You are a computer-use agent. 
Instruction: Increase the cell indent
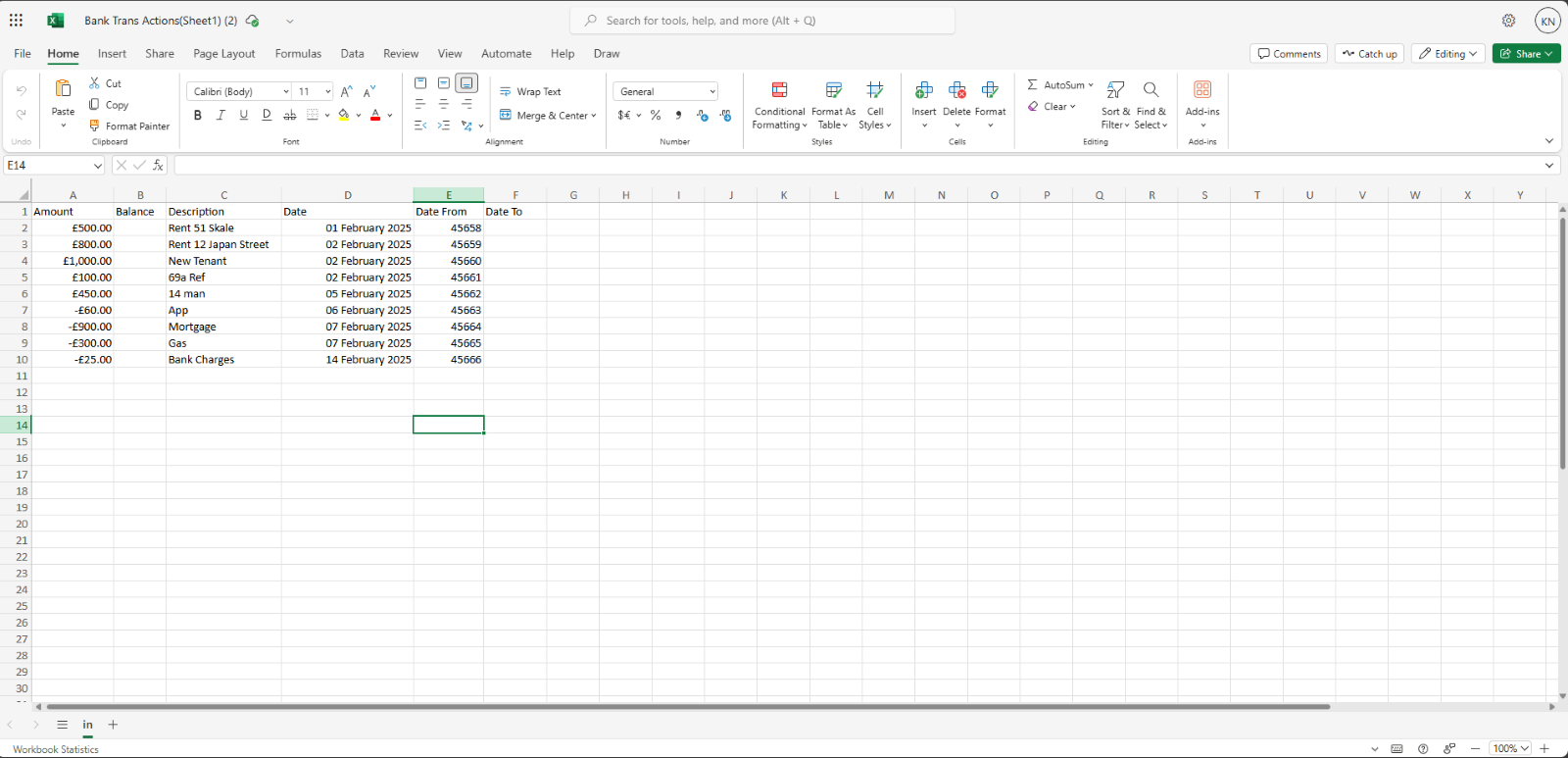tap(444, 126)
